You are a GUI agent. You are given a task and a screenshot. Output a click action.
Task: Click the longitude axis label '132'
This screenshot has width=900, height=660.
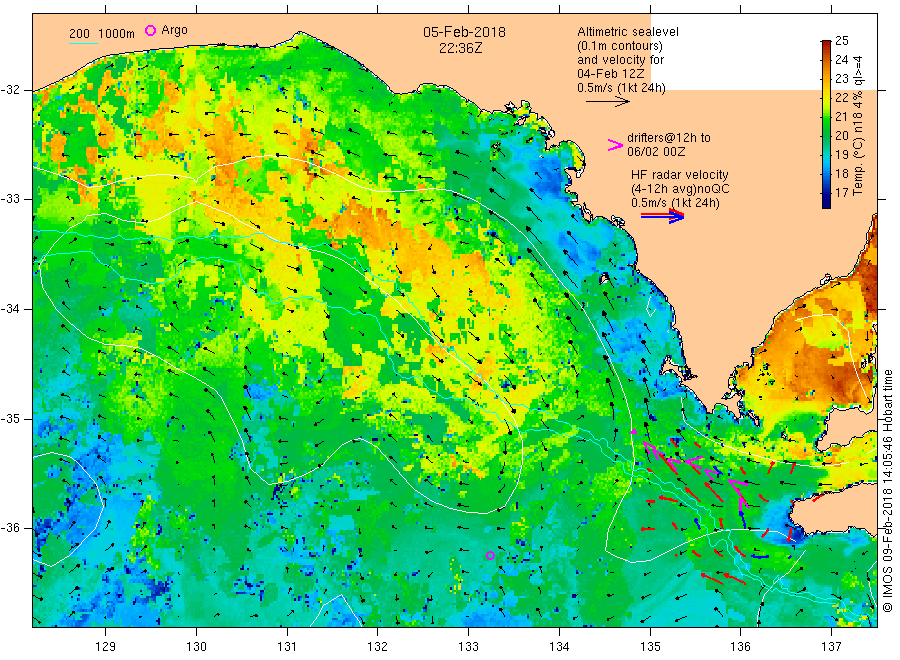click(378, 647)
